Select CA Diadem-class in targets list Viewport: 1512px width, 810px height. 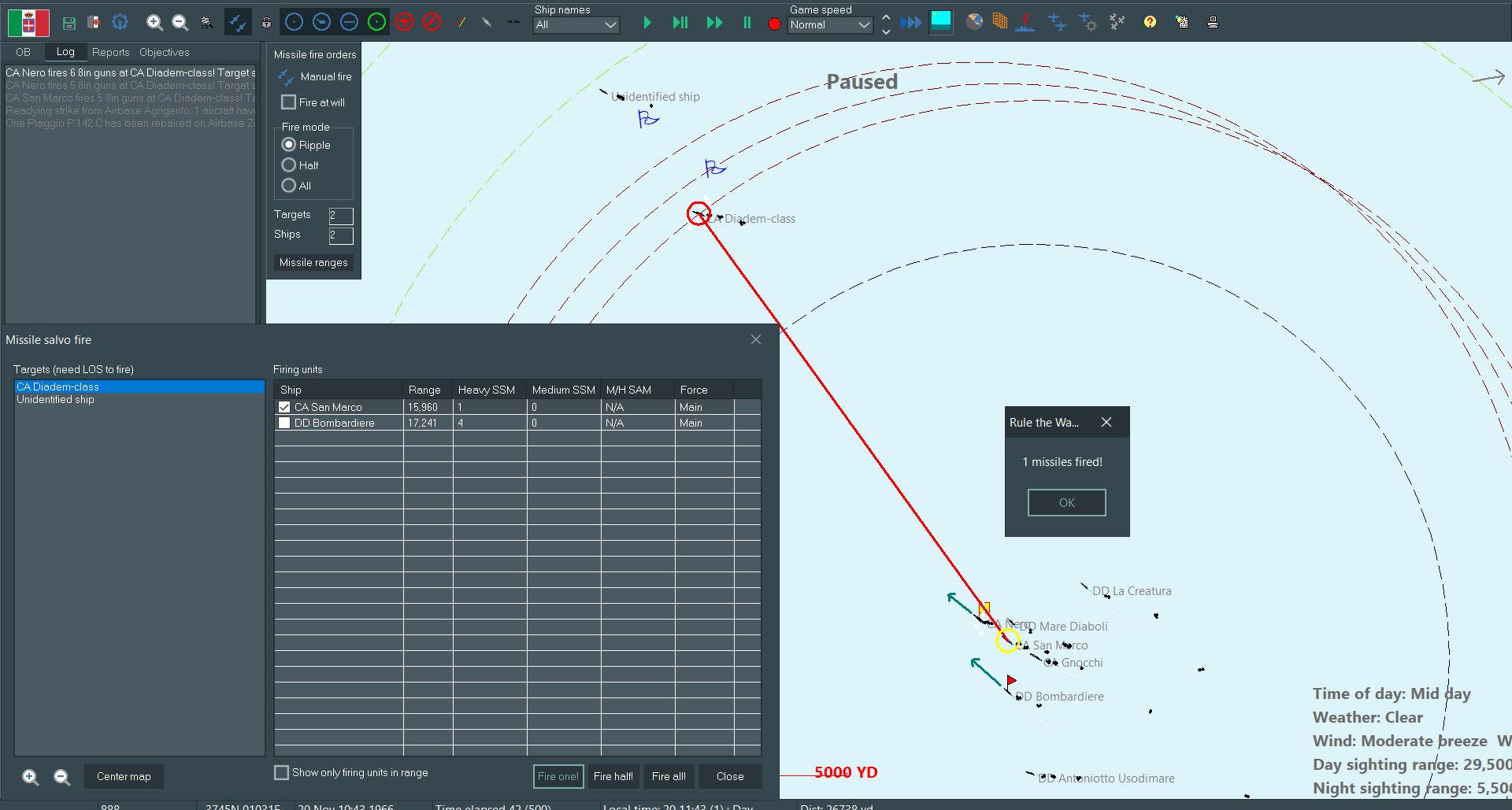point(139,387)
